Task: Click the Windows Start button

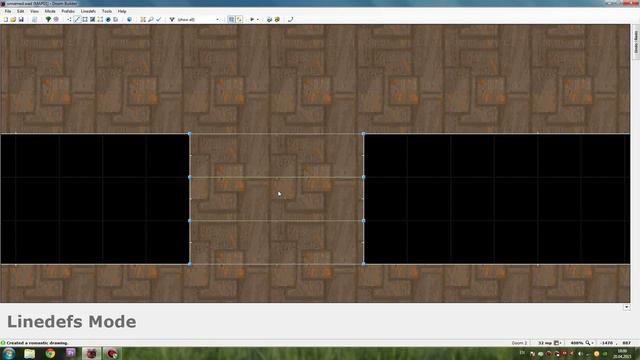Action: coord(9,353)
